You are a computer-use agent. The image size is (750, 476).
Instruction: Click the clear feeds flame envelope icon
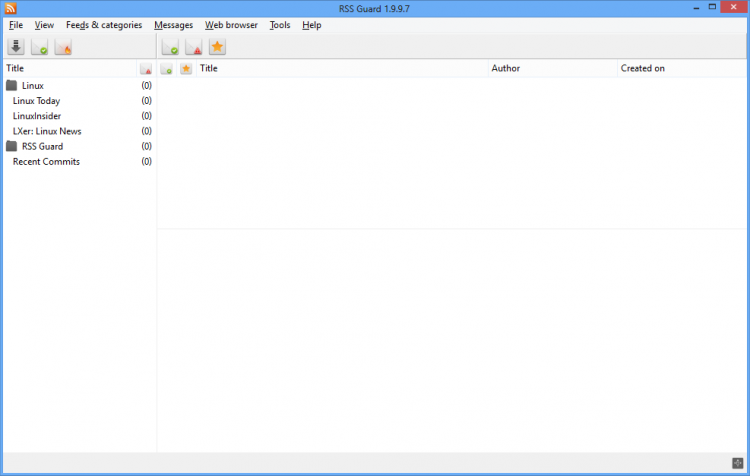[63, 47]
